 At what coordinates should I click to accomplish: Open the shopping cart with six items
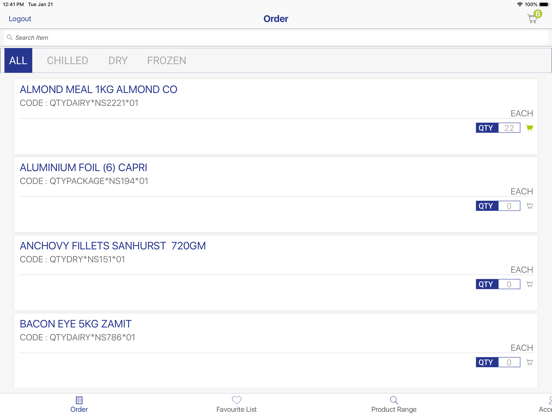pyautogui.click(x=533, y=18)
